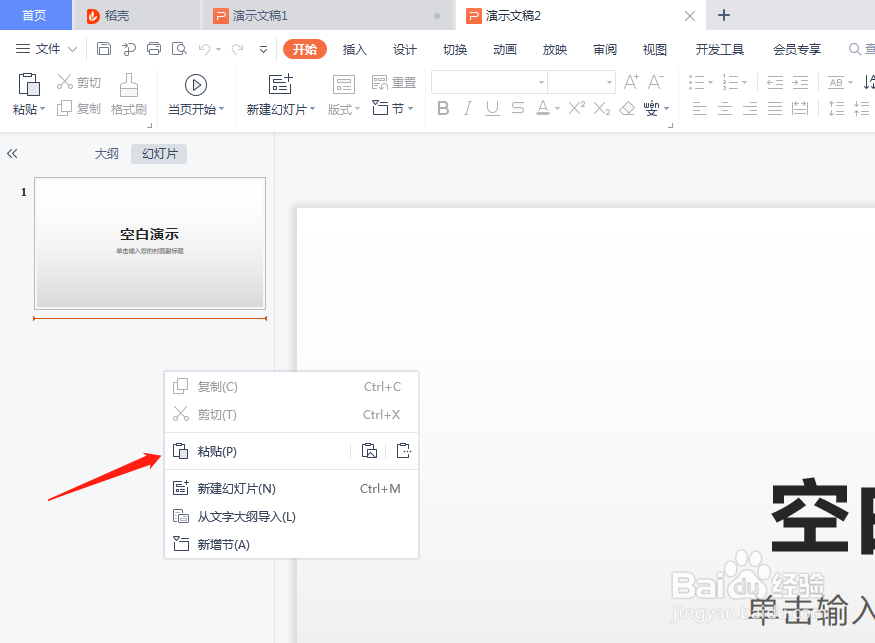This screenshot has height=643, width=875.
Task: Apply superscript formatting
Action: tap(575, 107)
